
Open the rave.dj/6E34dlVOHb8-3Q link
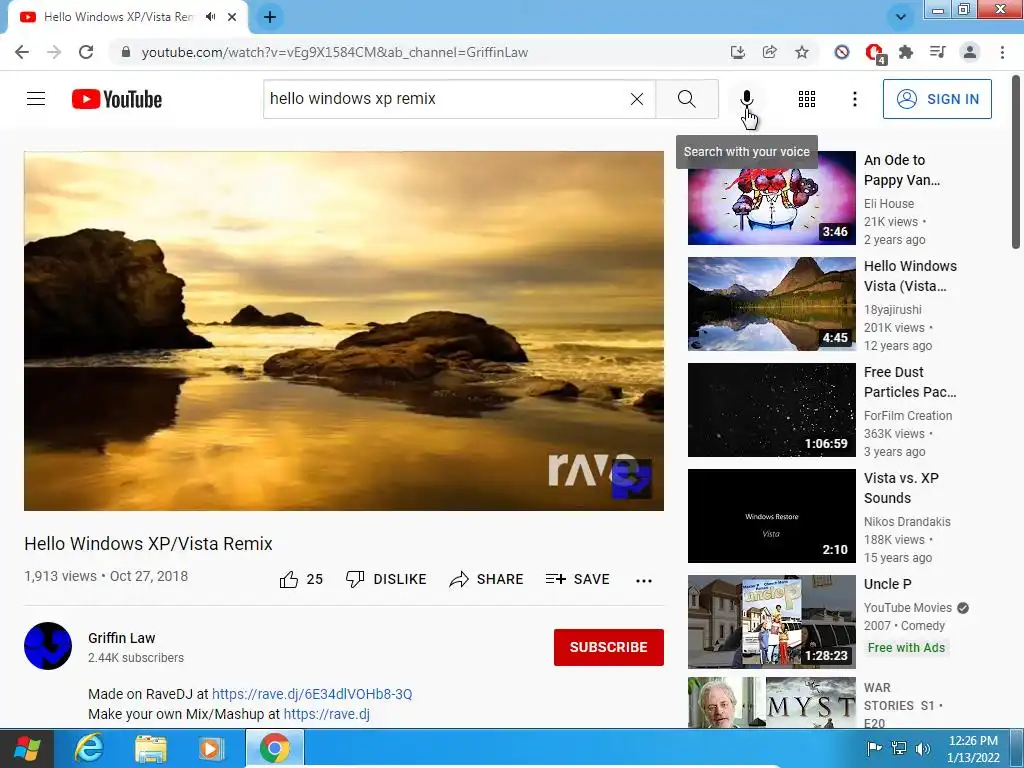(x=312, y=694)
